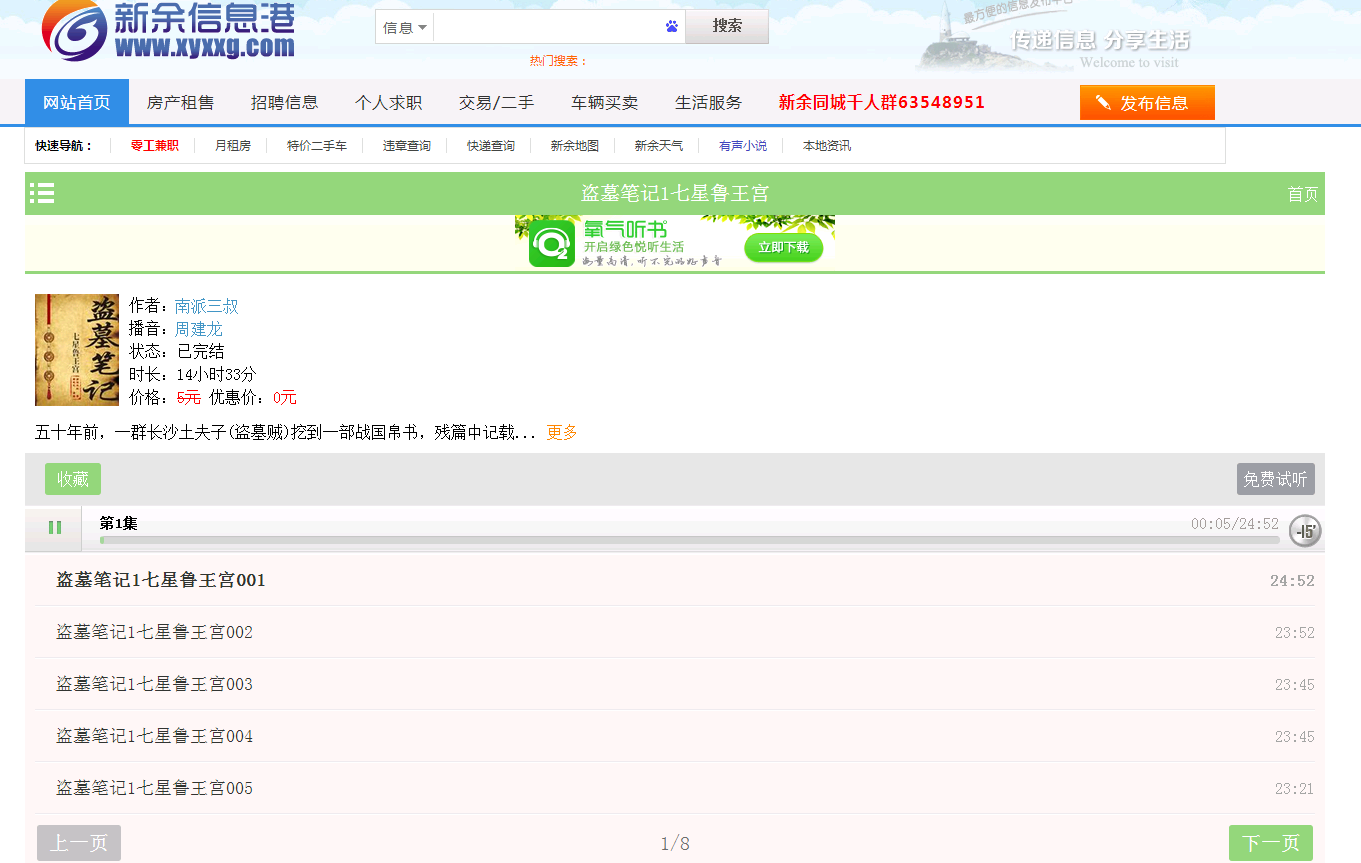1361x863 pixels.
Task: Play episode 盗墓笔记1七星鲁王宫003
Action: tap(154, 684)
